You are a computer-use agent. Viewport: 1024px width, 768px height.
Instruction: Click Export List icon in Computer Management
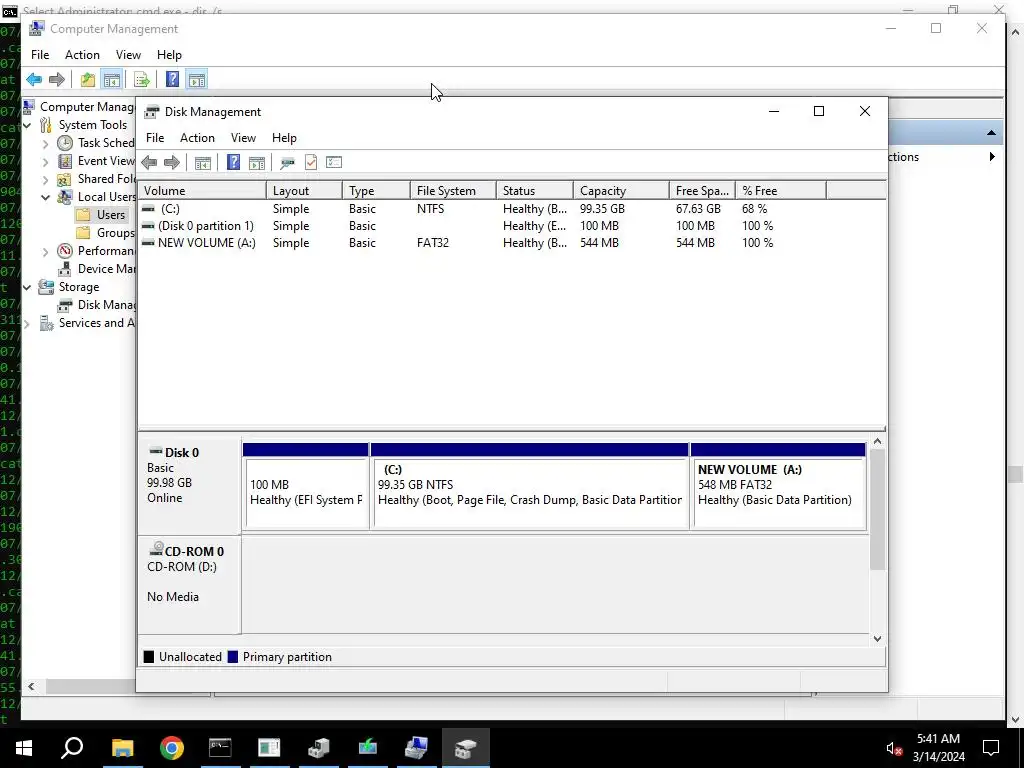click(142, 80)
